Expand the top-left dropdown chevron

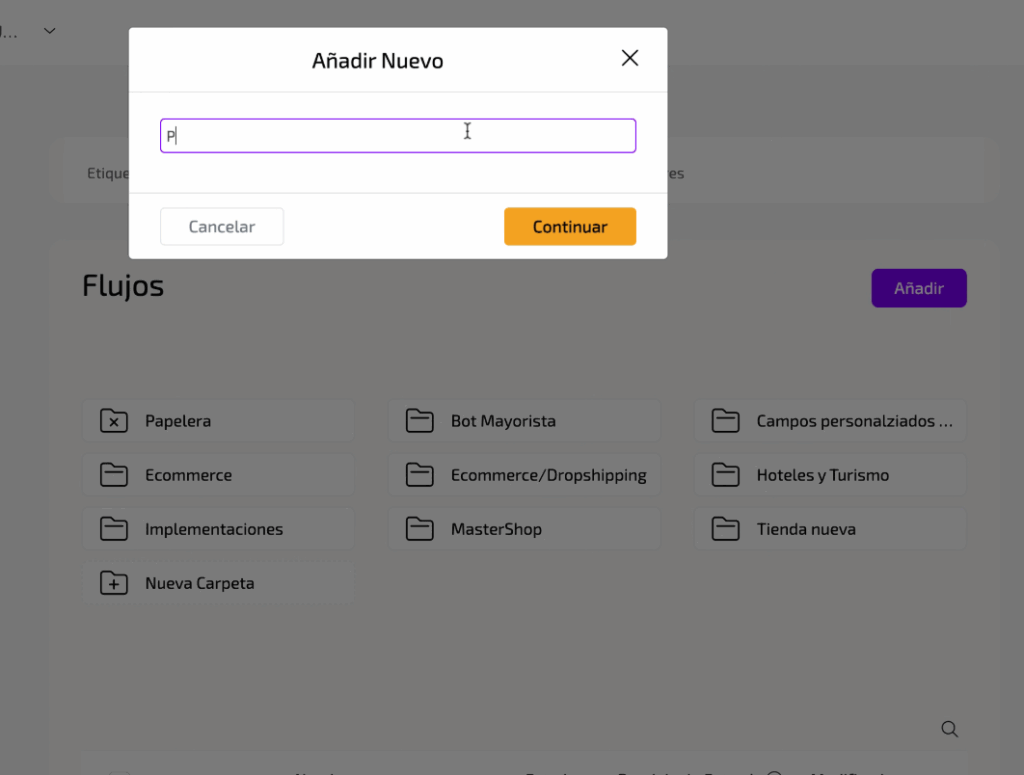[x=50, y=31]
